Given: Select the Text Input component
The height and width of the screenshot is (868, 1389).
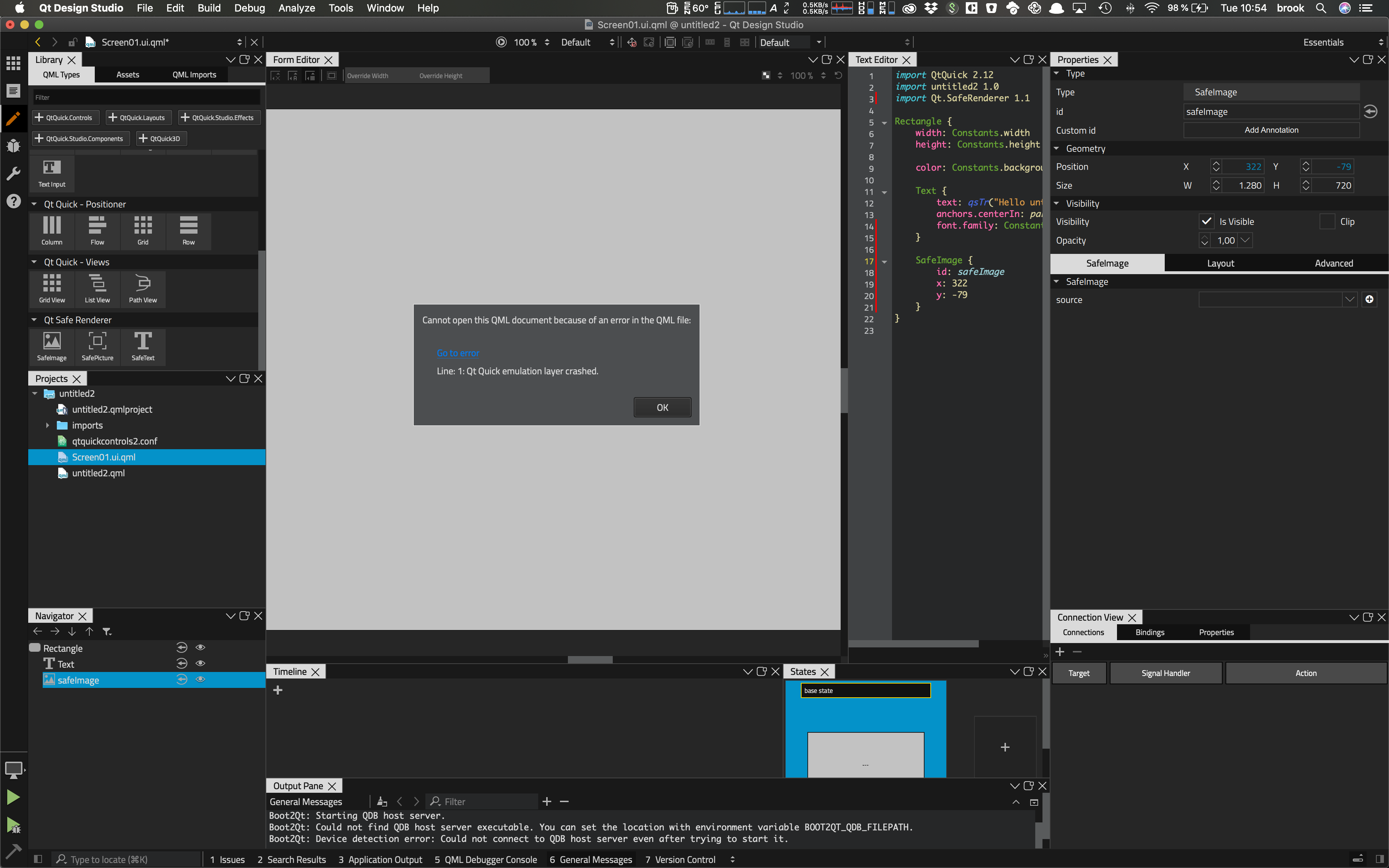Looking at the screenshot, I should tap(52, 173).
